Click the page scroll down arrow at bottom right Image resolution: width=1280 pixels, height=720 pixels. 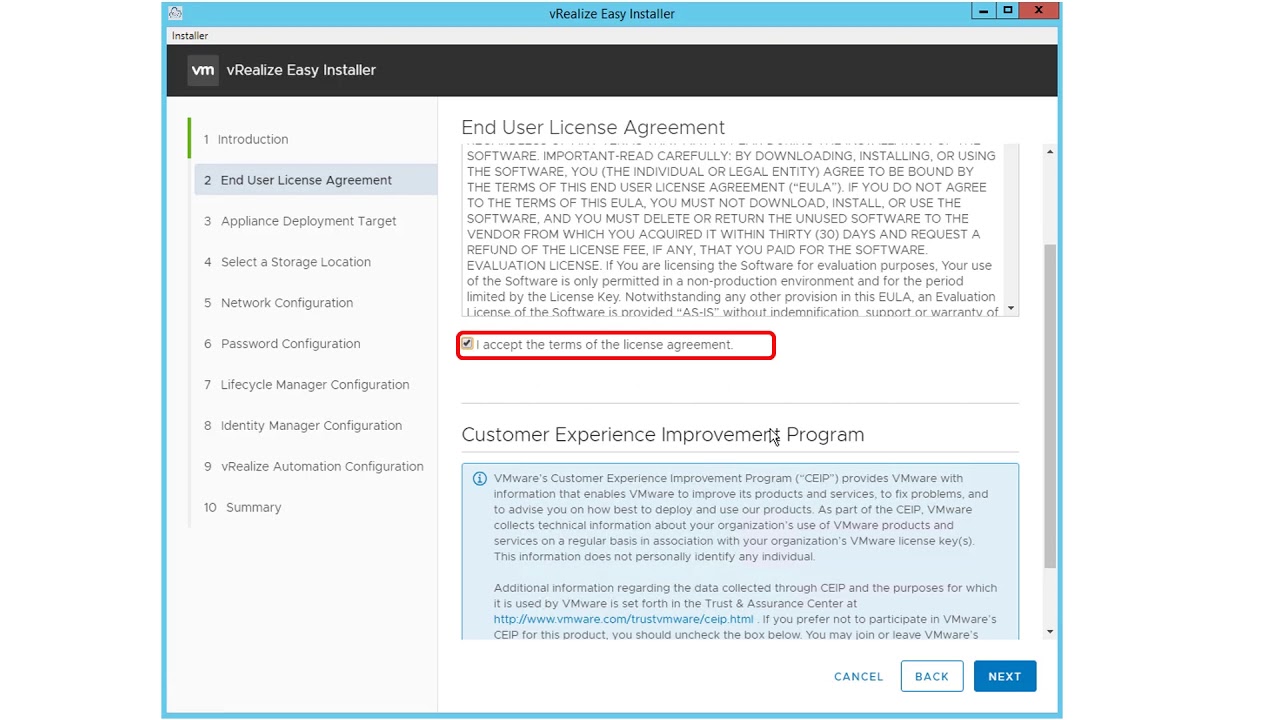[1049, 631]
